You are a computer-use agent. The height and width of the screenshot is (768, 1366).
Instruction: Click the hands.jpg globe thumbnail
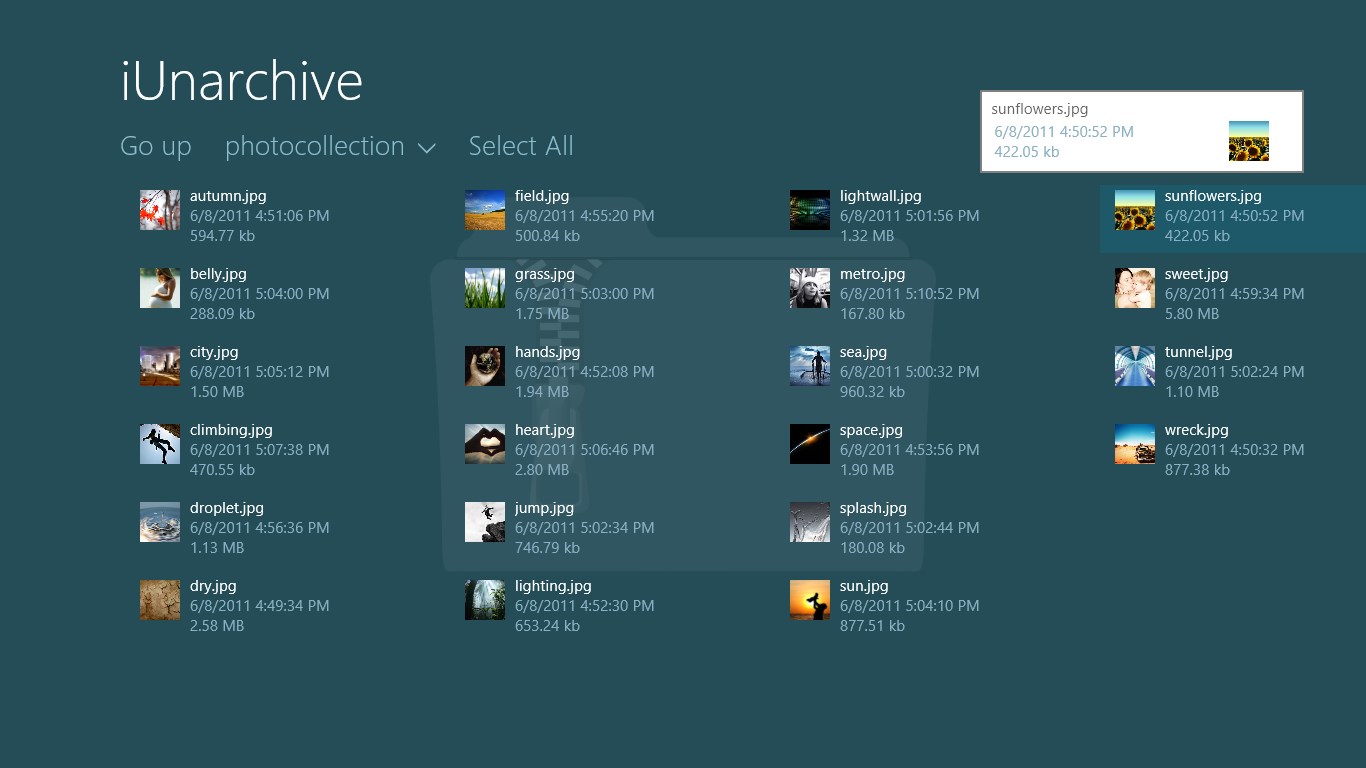click(x=485, y=366)
